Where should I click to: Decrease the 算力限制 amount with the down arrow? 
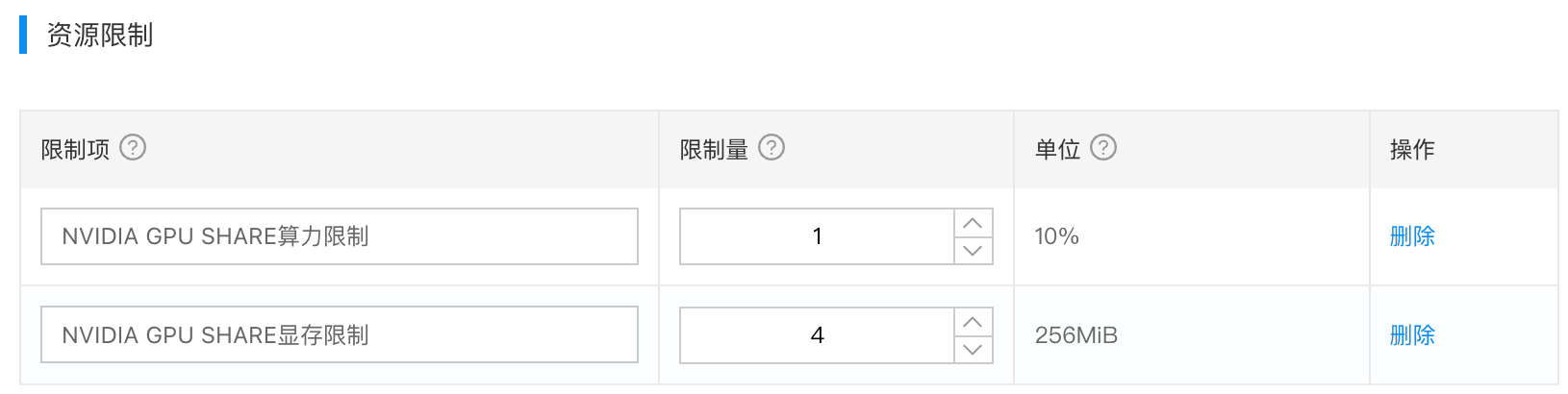(973, 250)
